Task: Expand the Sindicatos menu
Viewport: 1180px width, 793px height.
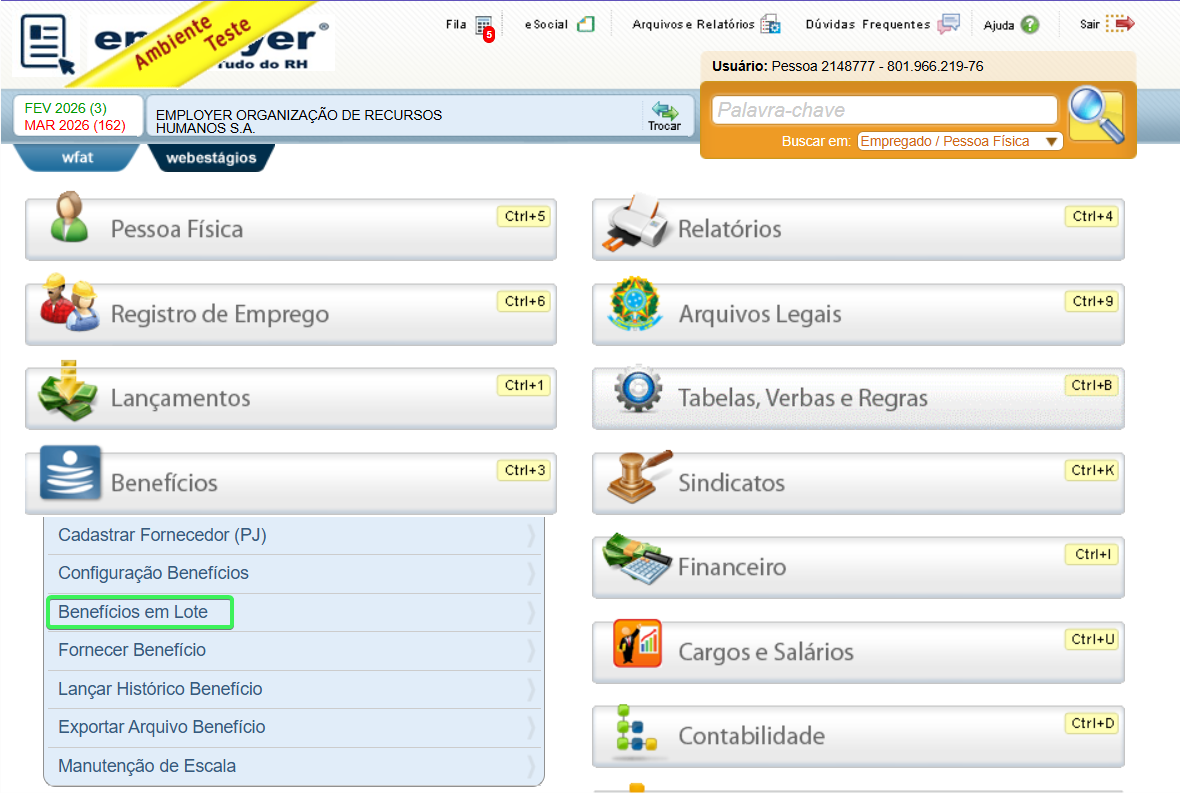Action: tap(858, 483)
